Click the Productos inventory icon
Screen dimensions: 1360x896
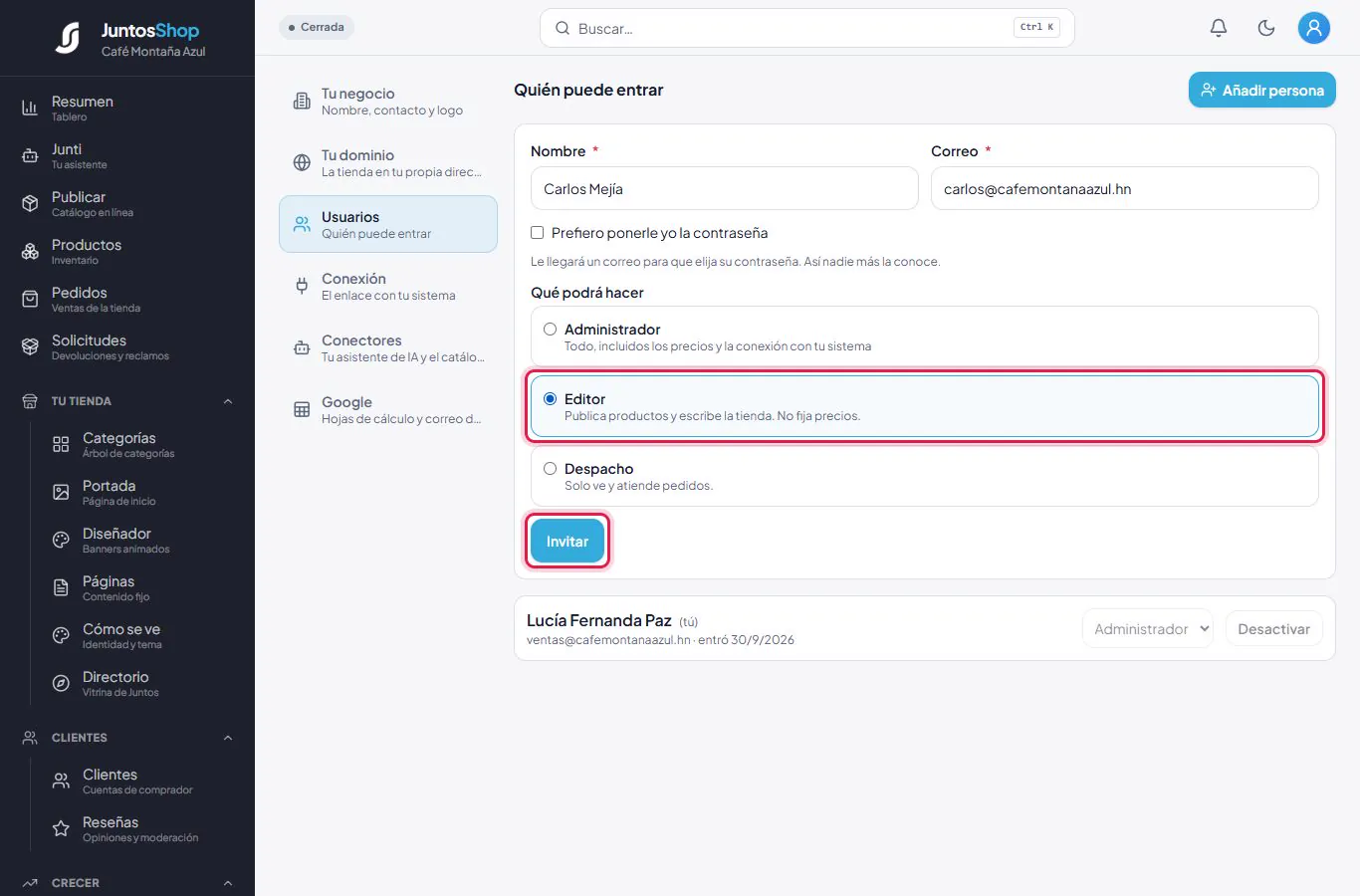pos(30,251)
